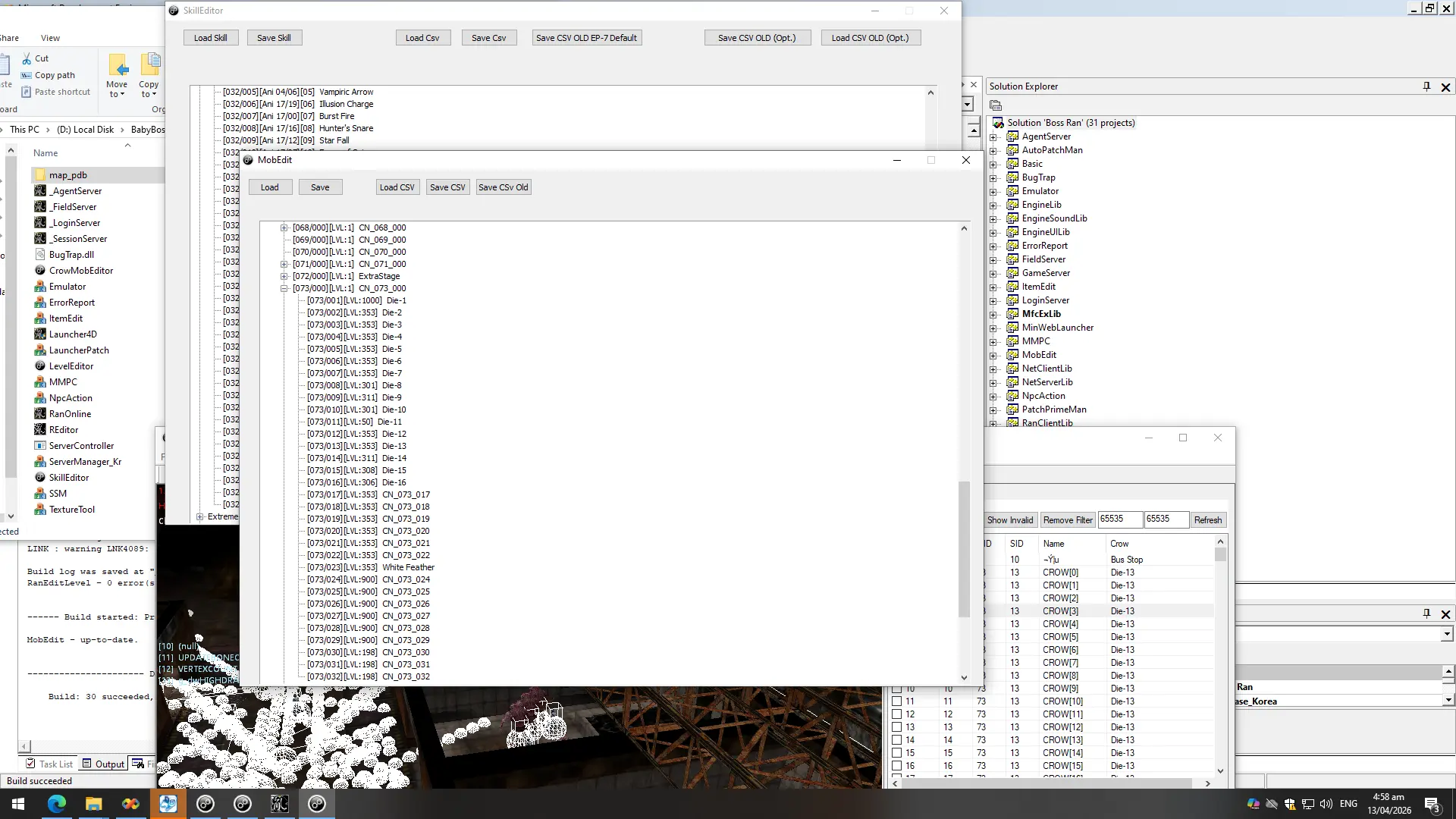Click Save CSV OLD EP-7 Default button

point(587,38)
